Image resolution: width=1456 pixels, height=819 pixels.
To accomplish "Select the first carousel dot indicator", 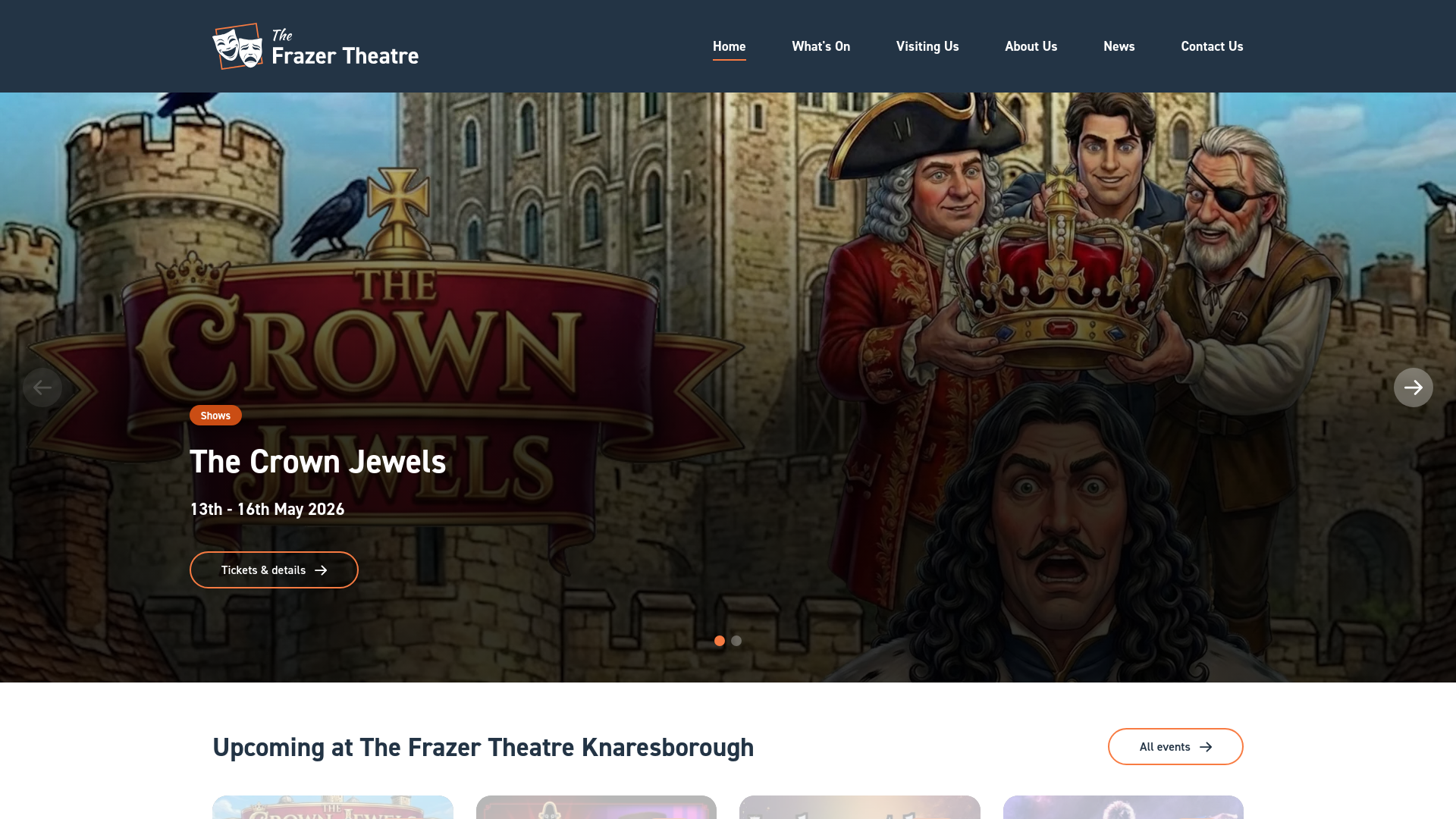I will (720, 641).
